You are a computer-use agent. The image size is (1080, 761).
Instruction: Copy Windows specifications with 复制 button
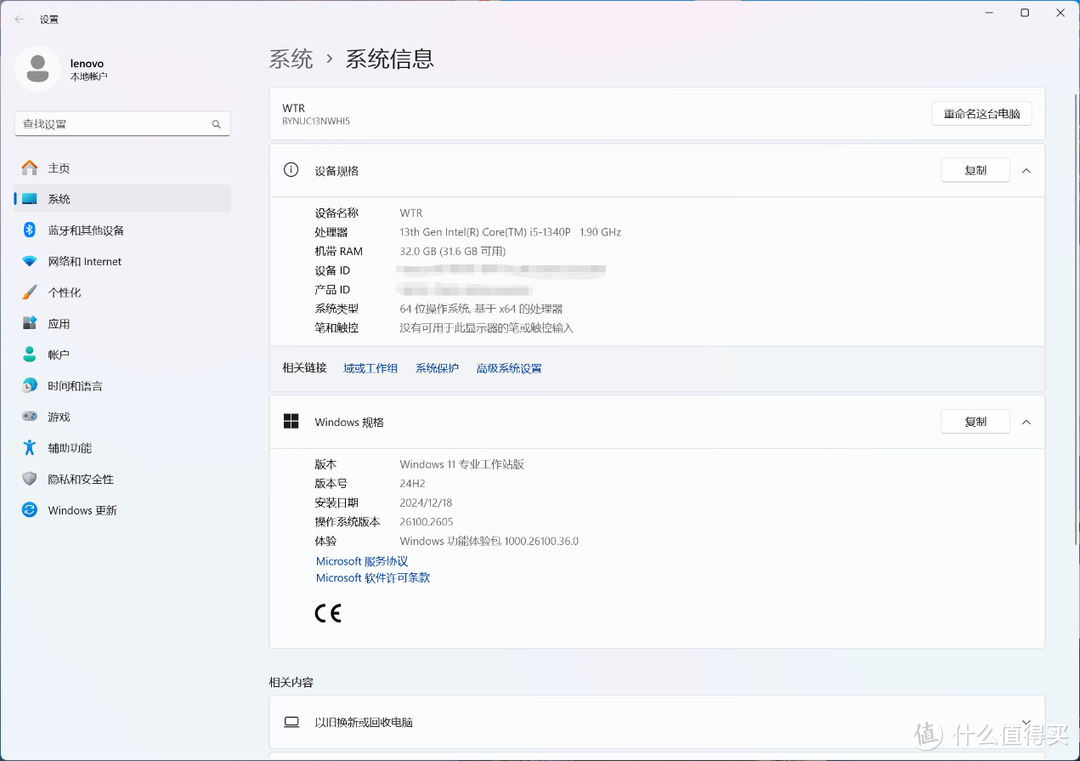975,421
